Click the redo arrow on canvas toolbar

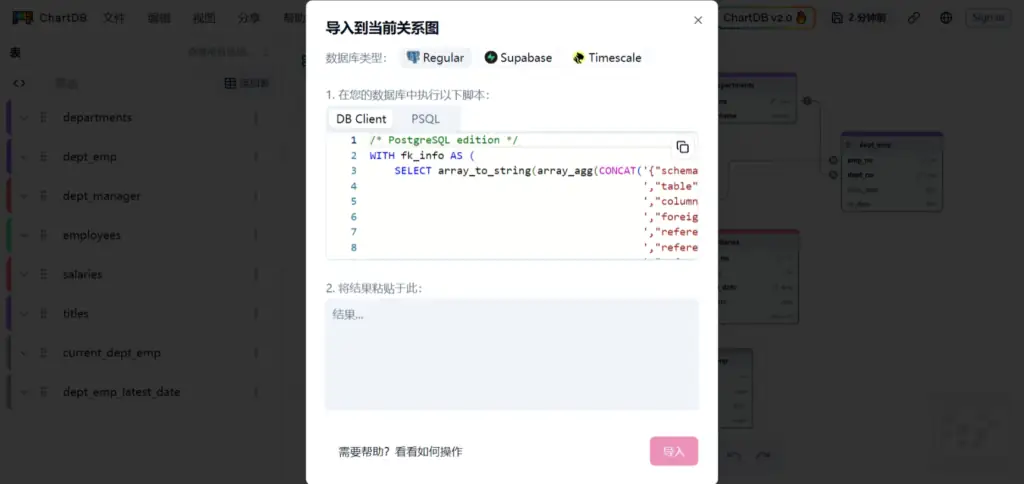click(x=763, y=455)
